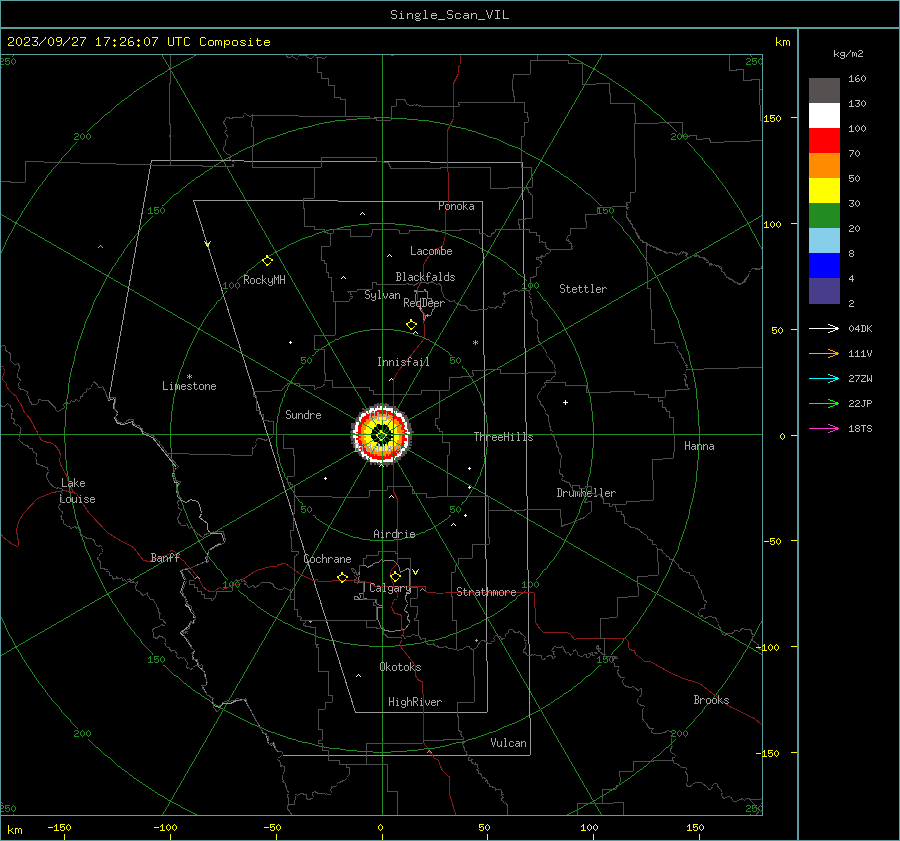Click the 2023/09/27 17:26:07 UTC Composite timestamp
The image size is (900, 841).
[138, 42]
